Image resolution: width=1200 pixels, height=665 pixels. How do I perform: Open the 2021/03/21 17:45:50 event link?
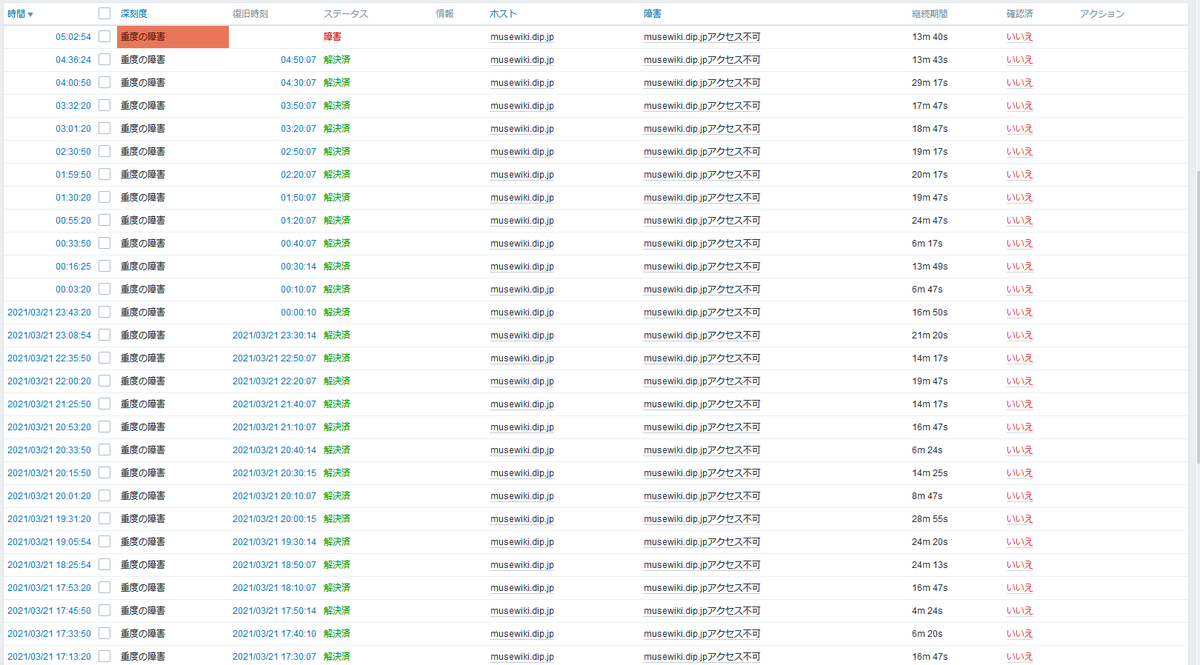coord(49,612)
